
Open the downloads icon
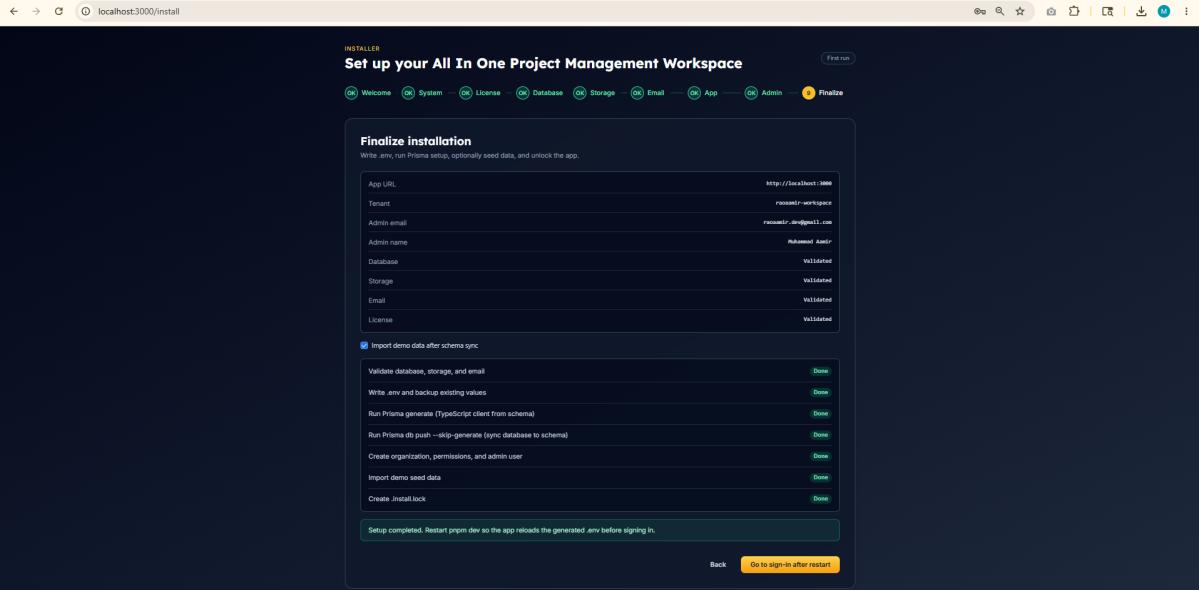click(x=1141, y=11)
